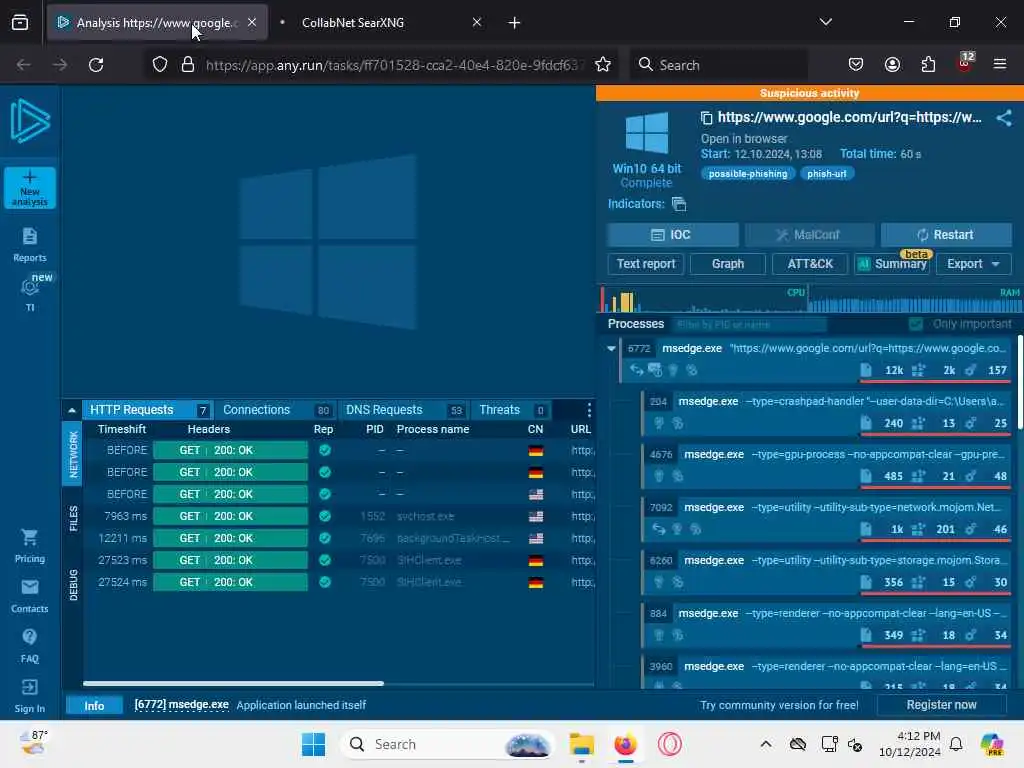Open the Text report
1024x768 pixels.
pyautogui.click(x=646, y=264)
